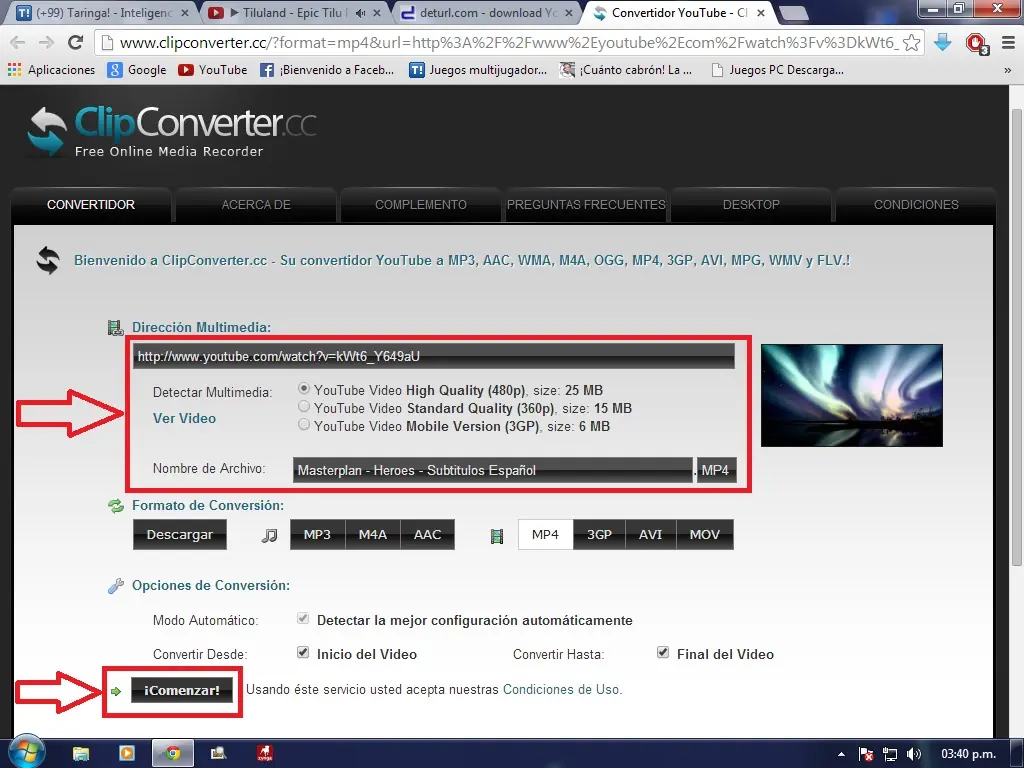Open the DESKTOP site tab
The height and width of the screenshot is (768, 1024).
[x=751, y=204]
